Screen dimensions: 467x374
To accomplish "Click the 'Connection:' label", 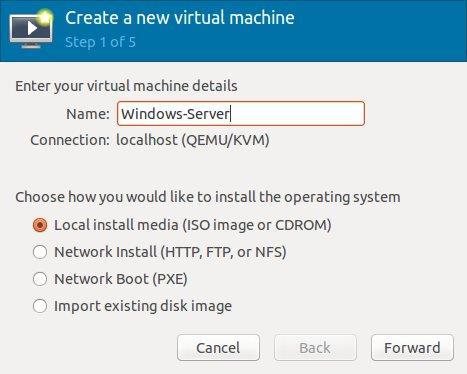I will 70,140.
